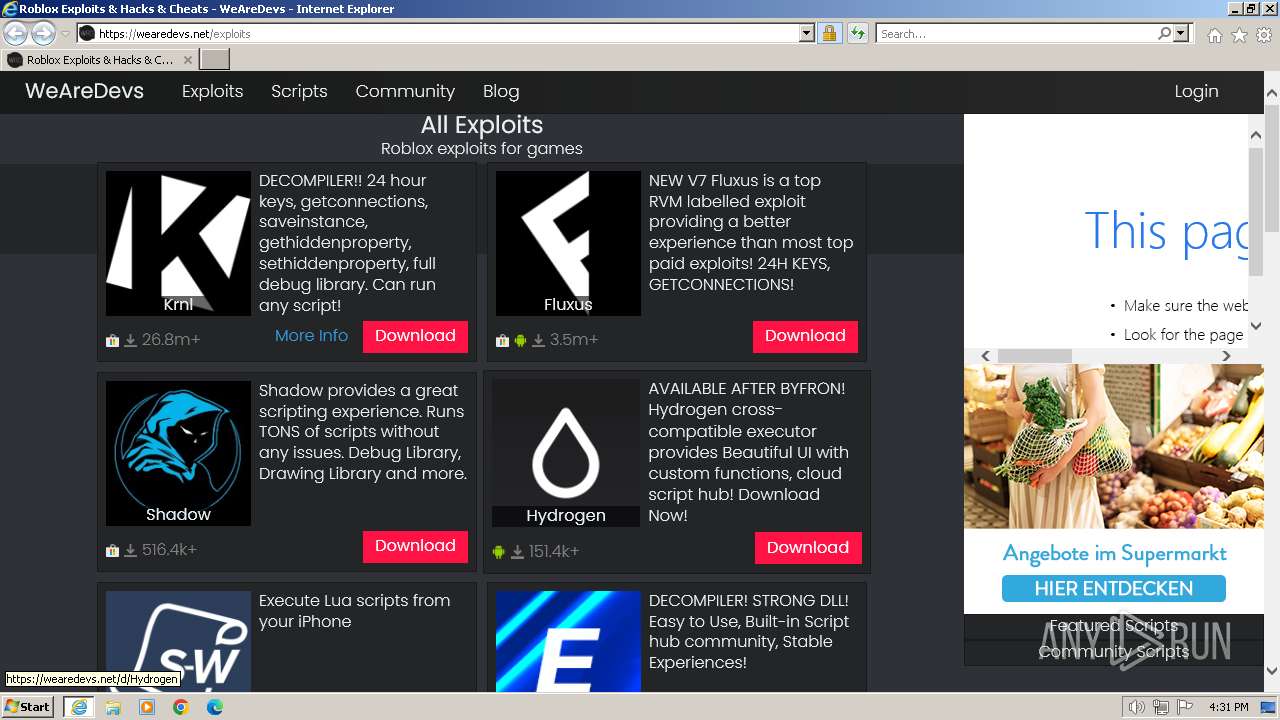This screenshot has height=720, width=1280.
Task: Click the refresh page icon
Action: point(857,33)
